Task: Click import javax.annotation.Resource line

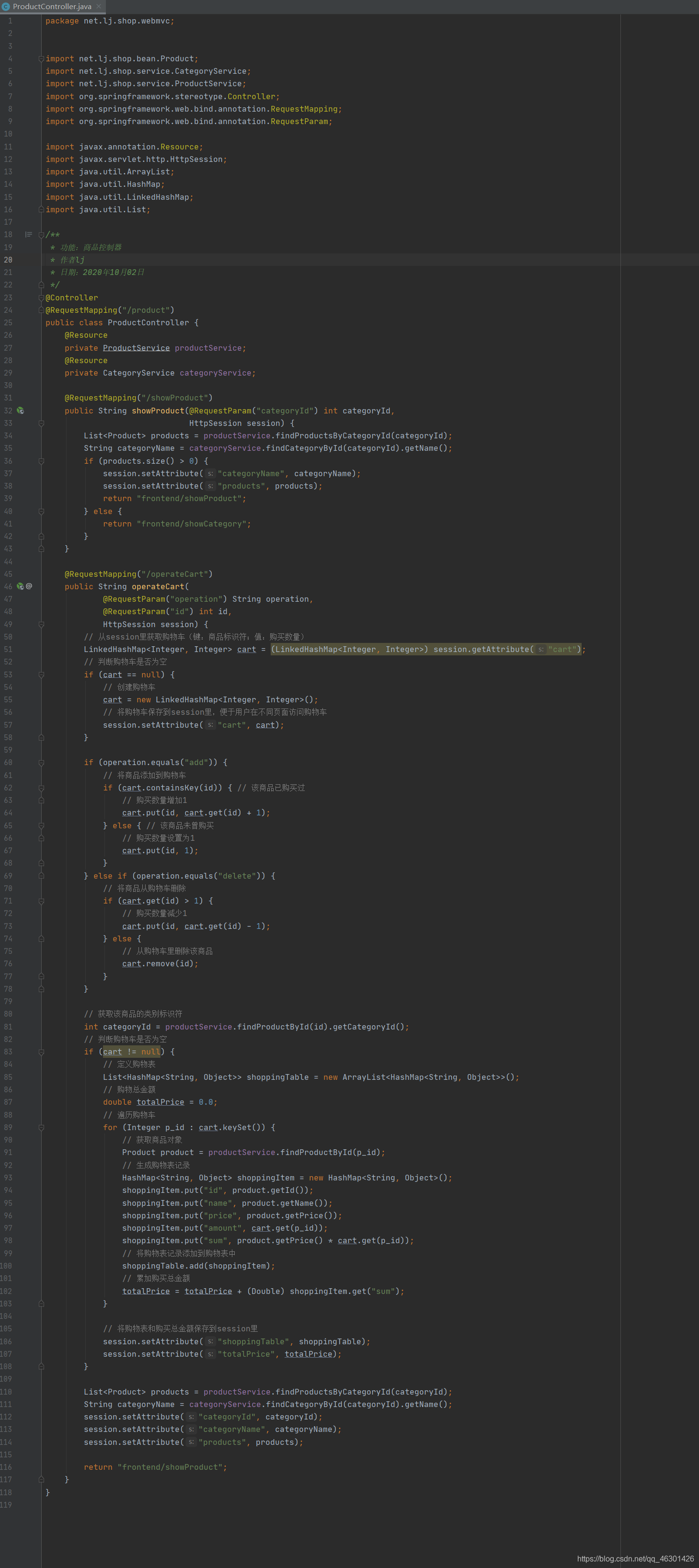Action: (124, 147)
